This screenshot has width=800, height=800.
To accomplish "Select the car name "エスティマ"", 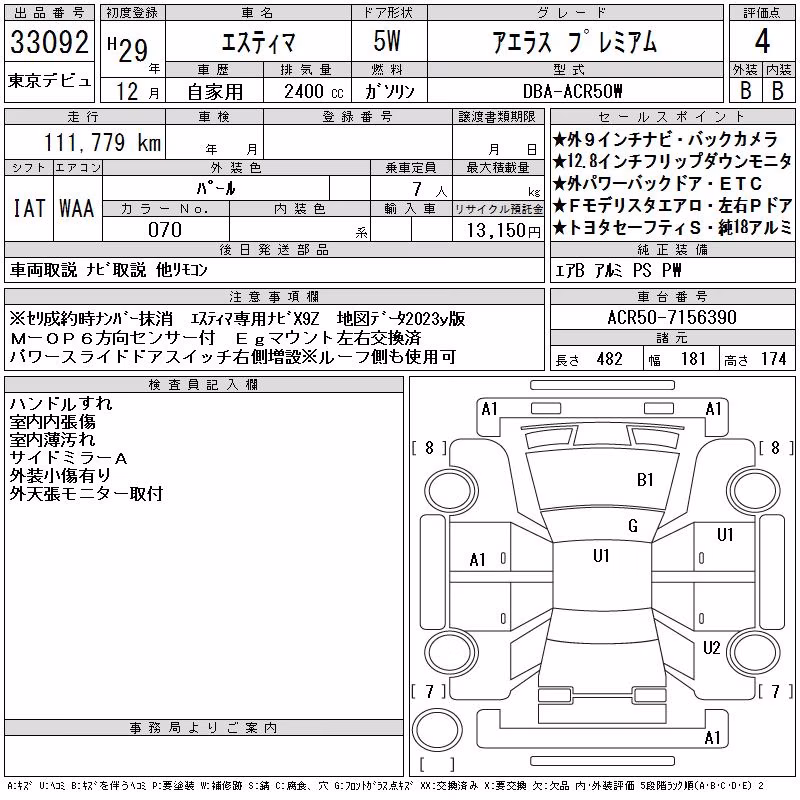I will (258, 42).
